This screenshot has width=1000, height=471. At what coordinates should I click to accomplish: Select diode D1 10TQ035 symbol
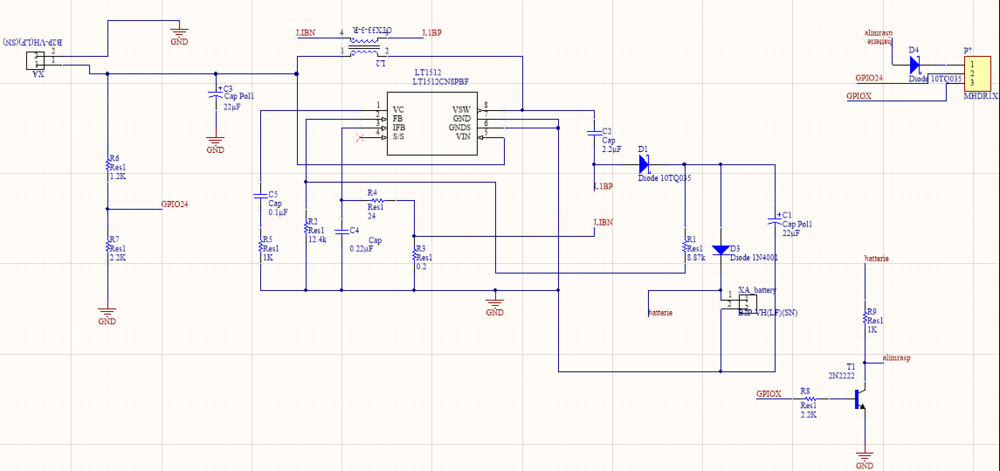pyautogui.click(x=645, y=163)
